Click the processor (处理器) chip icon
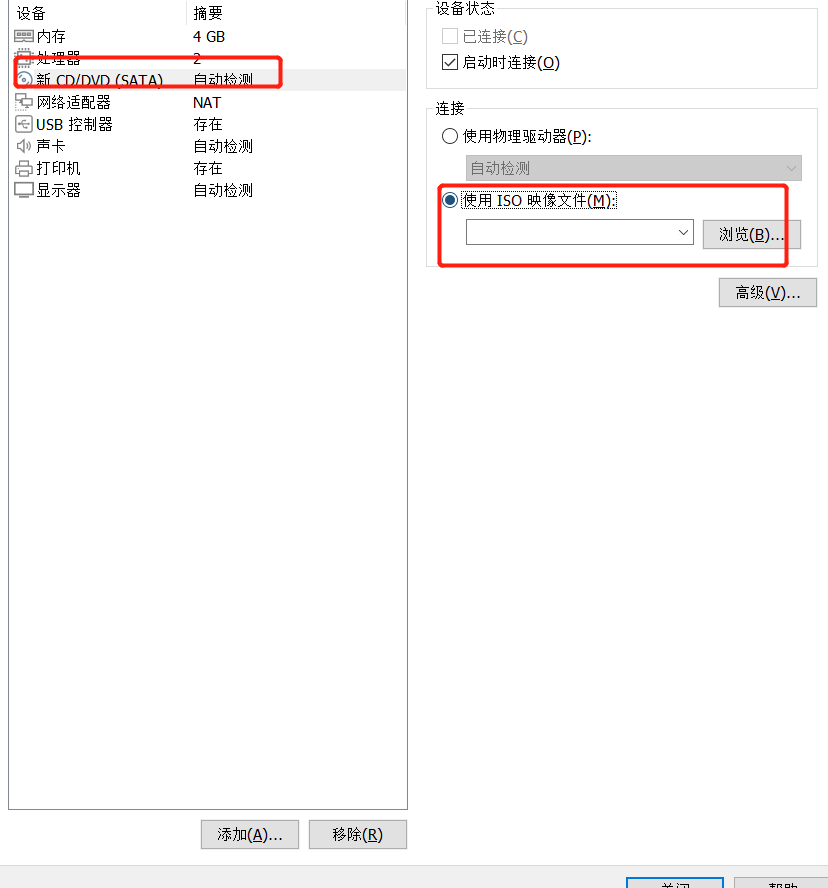The height and width of the screenshot is (888, 828). pos(23,58)
